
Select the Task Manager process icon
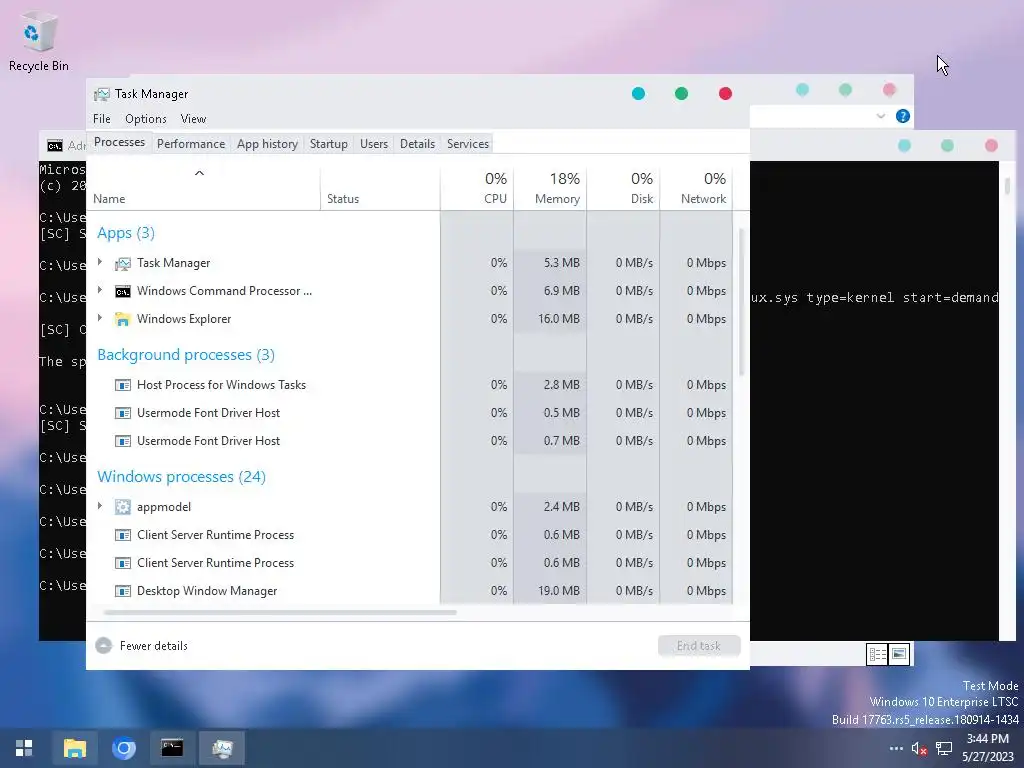pos(123,263)
